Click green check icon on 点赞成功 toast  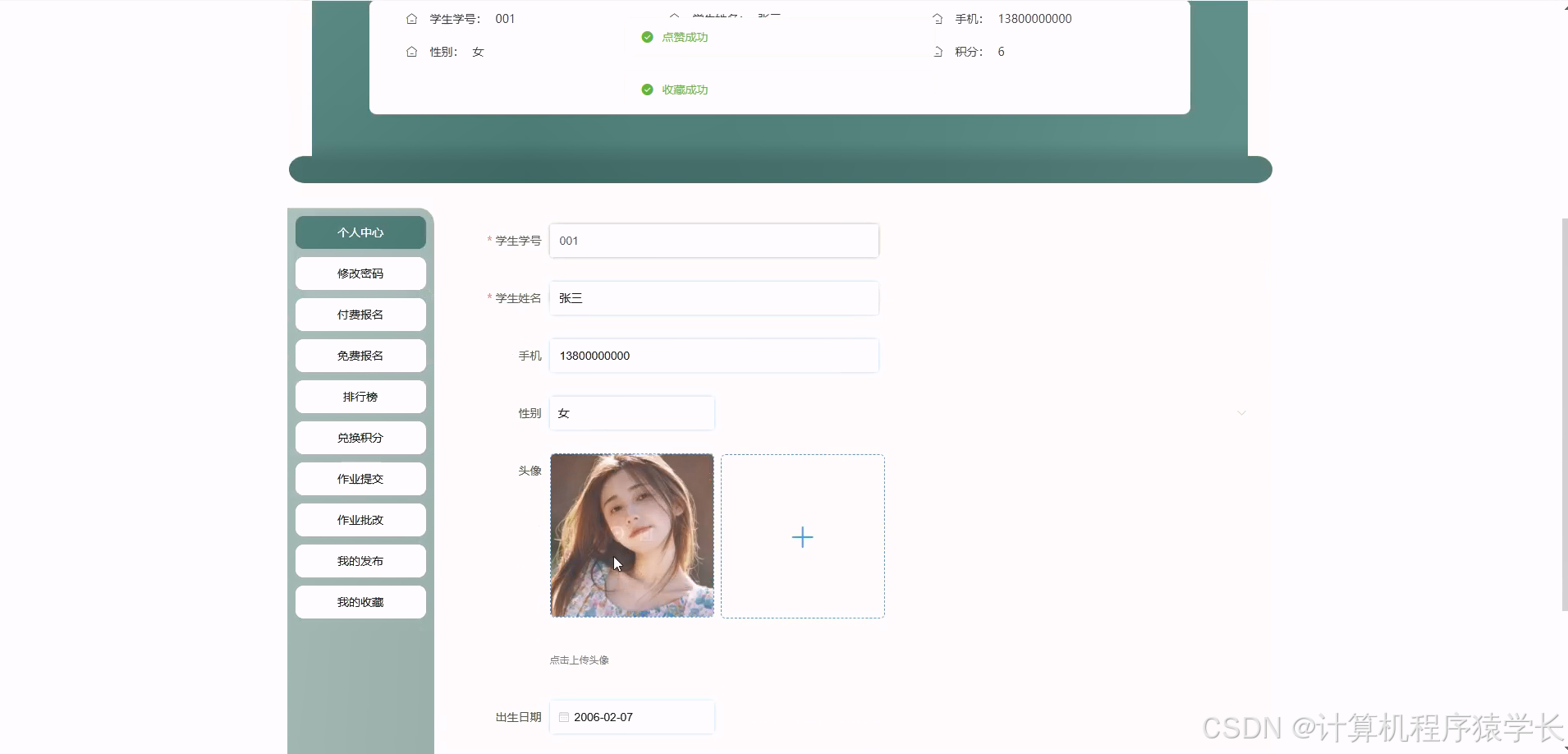(x=648, y=37)
